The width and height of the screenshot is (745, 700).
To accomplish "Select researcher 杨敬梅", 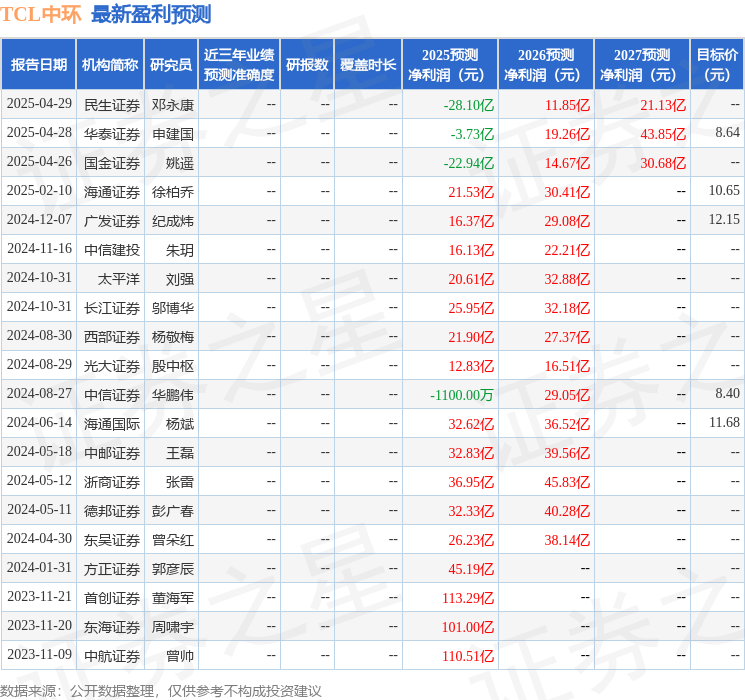I will 173,336.
